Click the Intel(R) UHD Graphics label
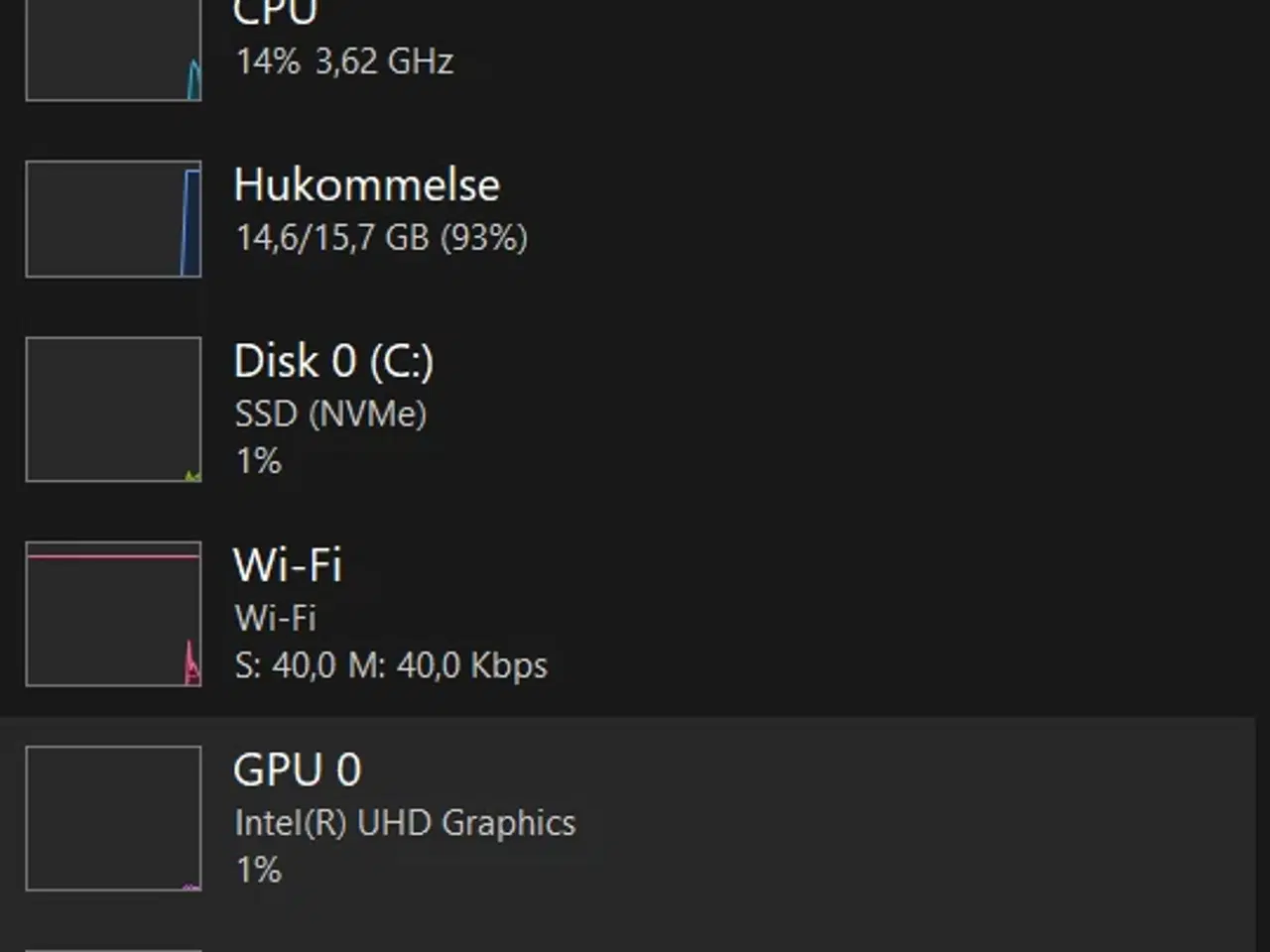The width and height of the screenshot is (1270, 952). 405,823
